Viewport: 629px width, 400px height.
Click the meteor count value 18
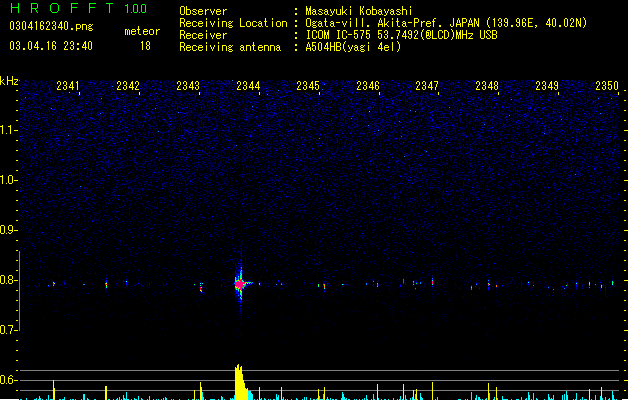(145, 46)
